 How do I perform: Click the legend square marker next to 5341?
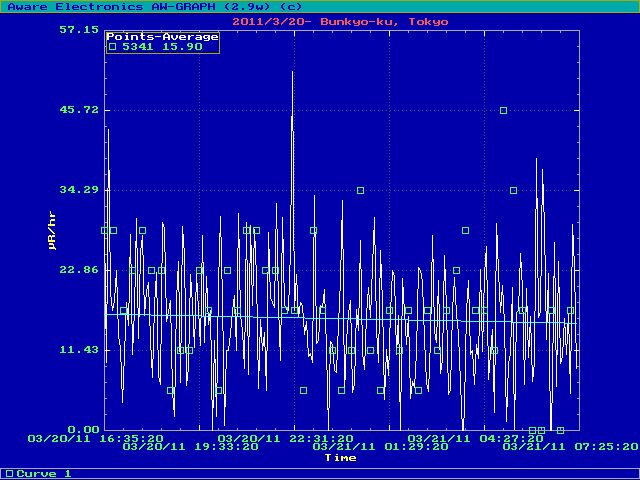click(113, 46)
